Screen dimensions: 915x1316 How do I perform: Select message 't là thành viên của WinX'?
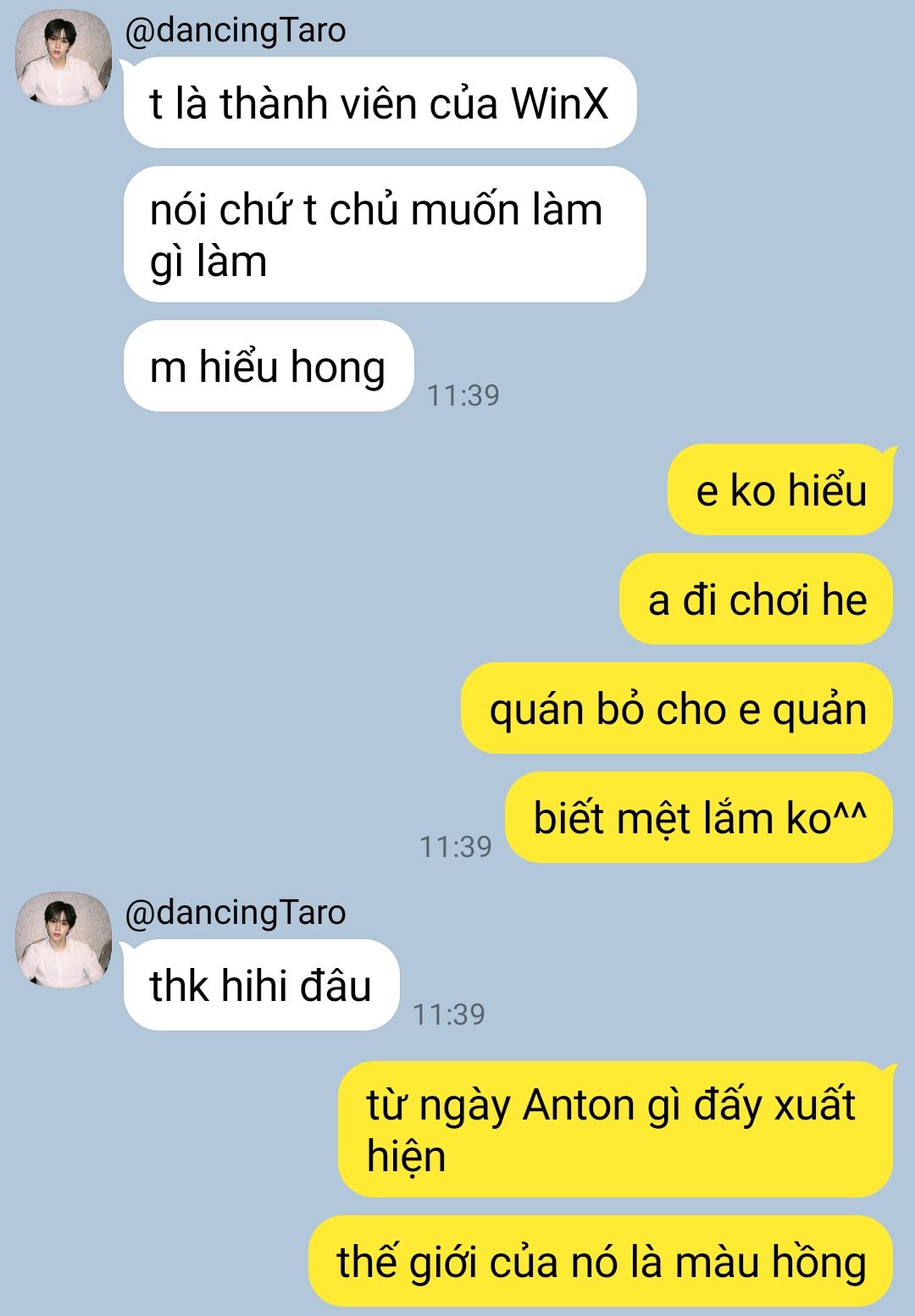(380, 103)
